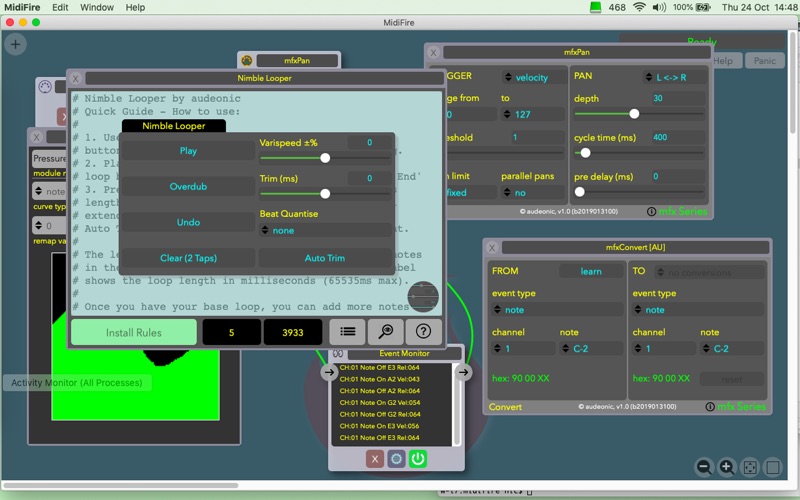Open the question mark help icon
The height and width of the screenshot is (500, 800).
tap(423, 332)
